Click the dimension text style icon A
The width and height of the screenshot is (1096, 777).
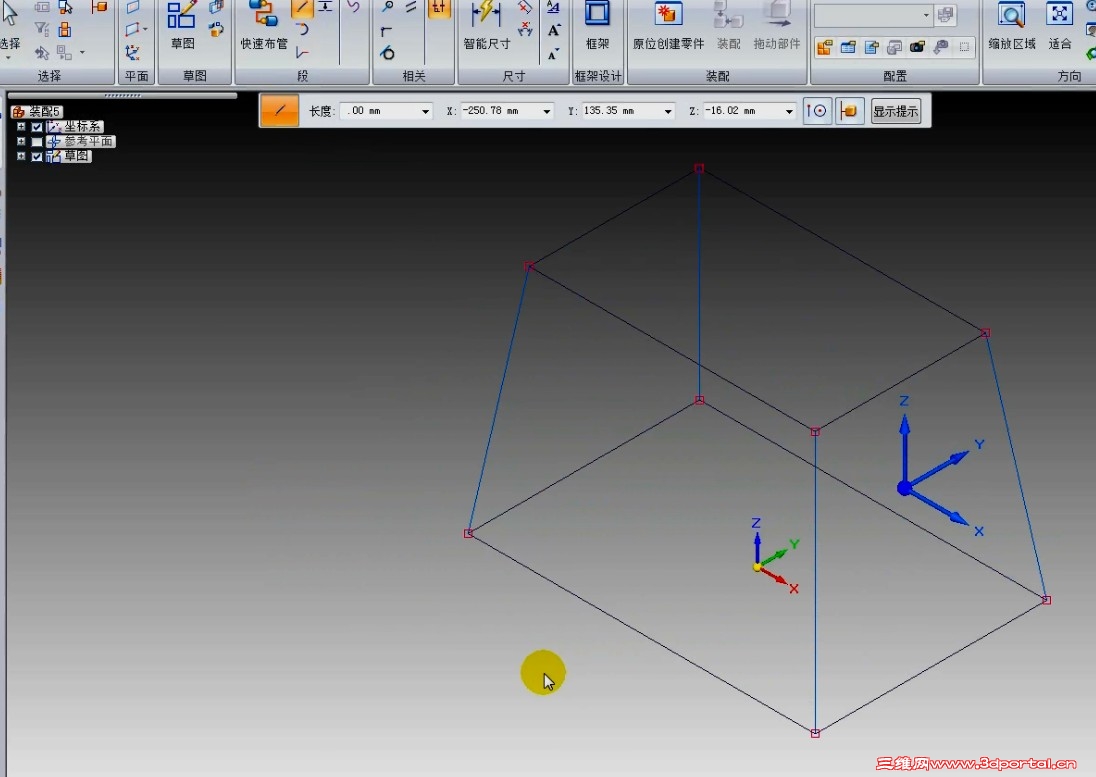553,8
